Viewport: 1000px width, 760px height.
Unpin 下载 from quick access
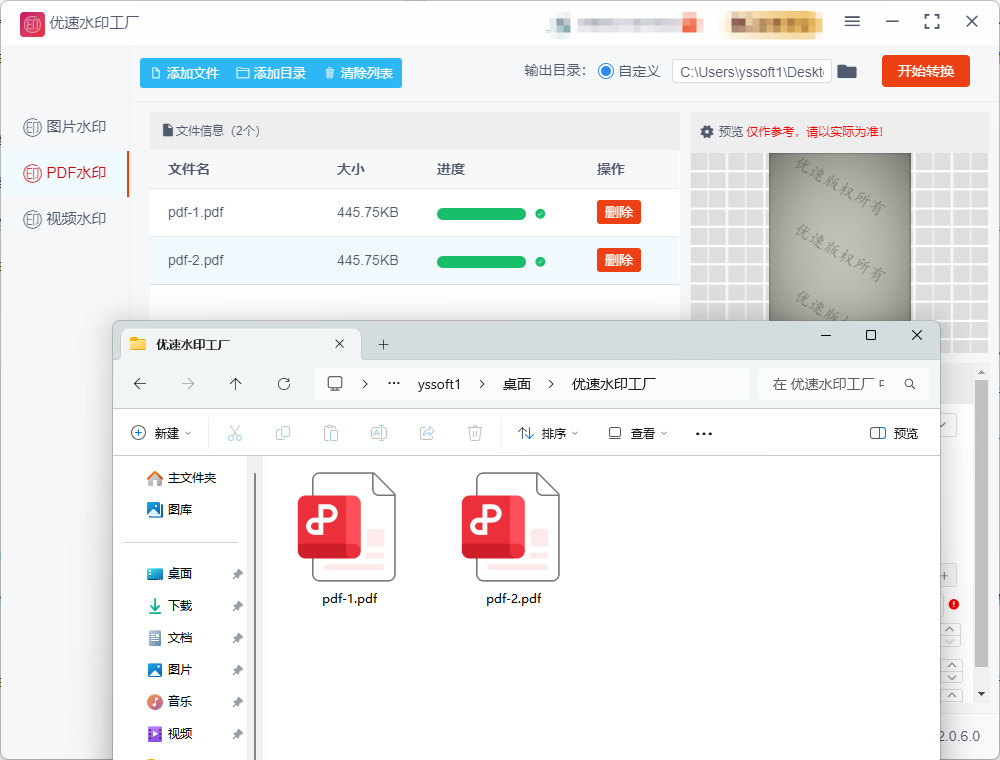pos(237,606)
